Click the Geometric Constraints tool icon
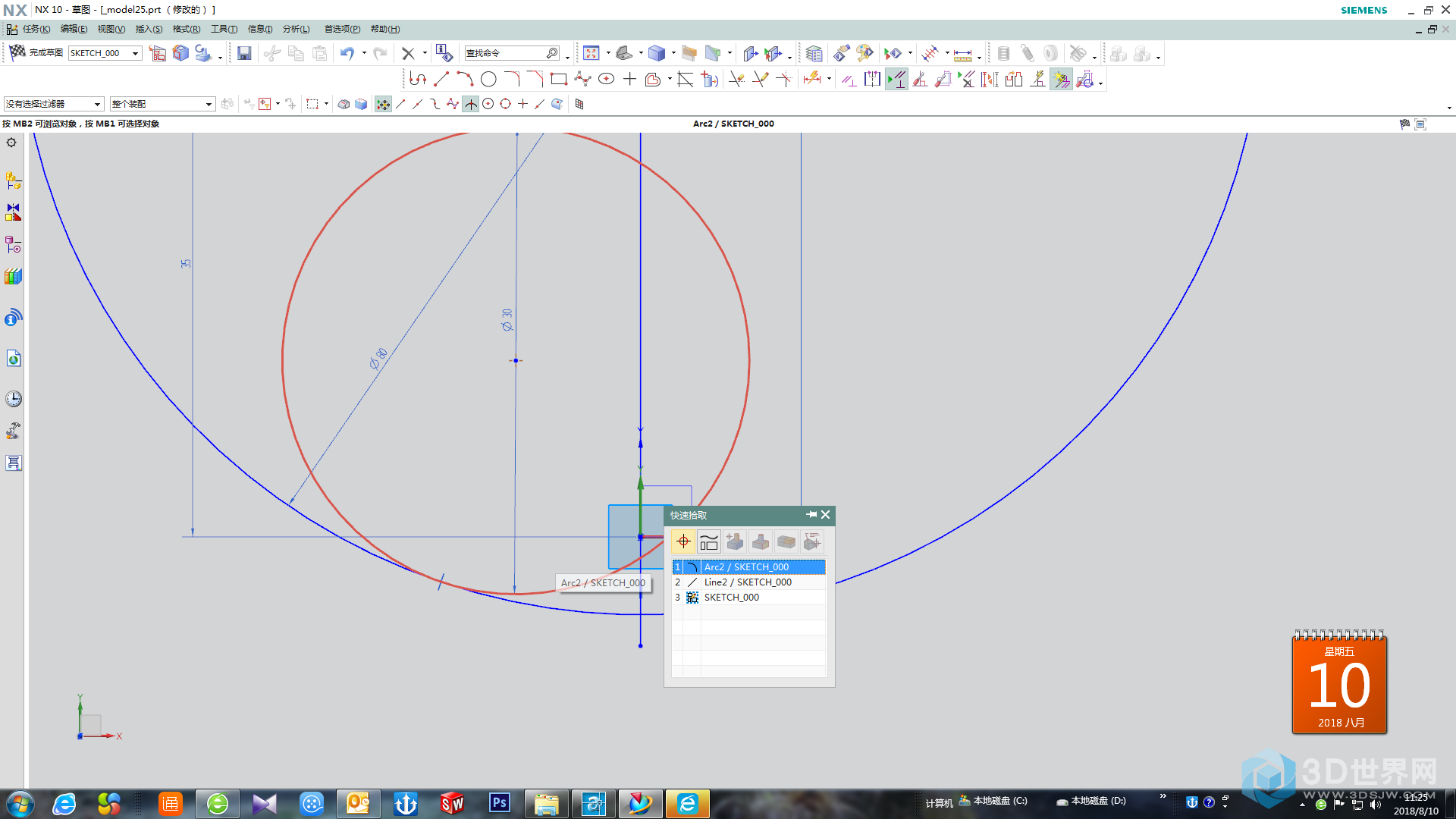Screen dimensions: 1456x819 [849, 79]
